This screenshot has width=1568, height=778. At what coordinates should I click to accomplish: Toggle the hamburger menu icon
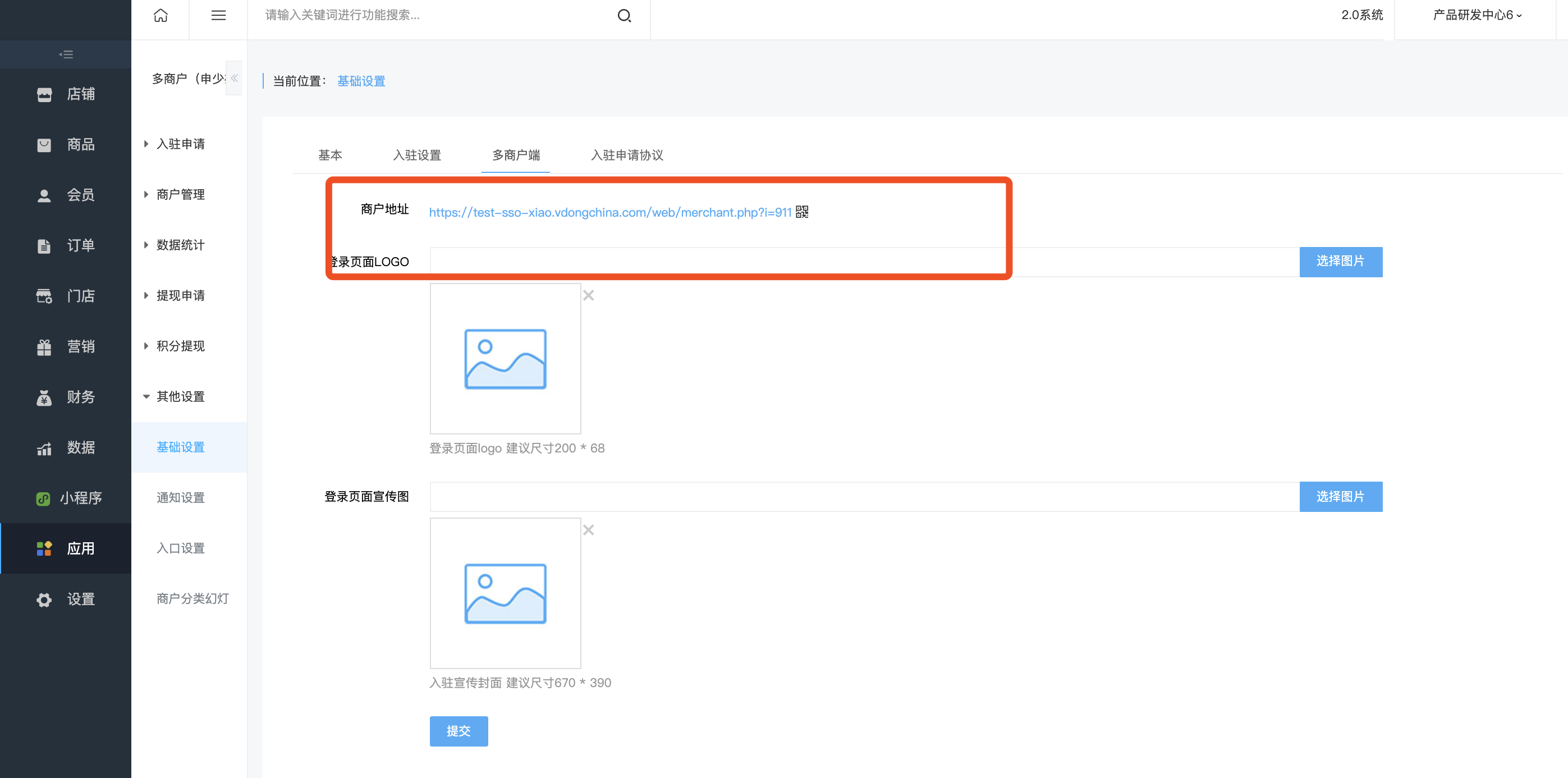pyautogui.click(x=218, y=16)
